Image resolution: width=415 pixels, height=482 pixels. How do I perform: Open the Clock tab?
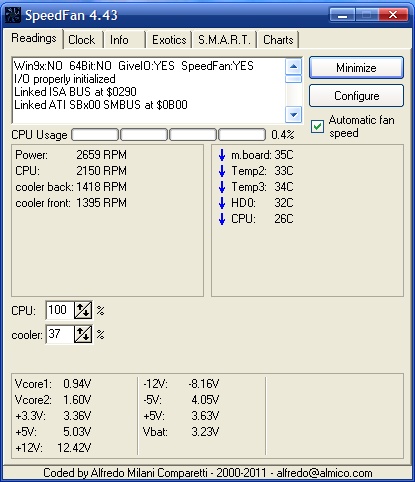point(82,40)
